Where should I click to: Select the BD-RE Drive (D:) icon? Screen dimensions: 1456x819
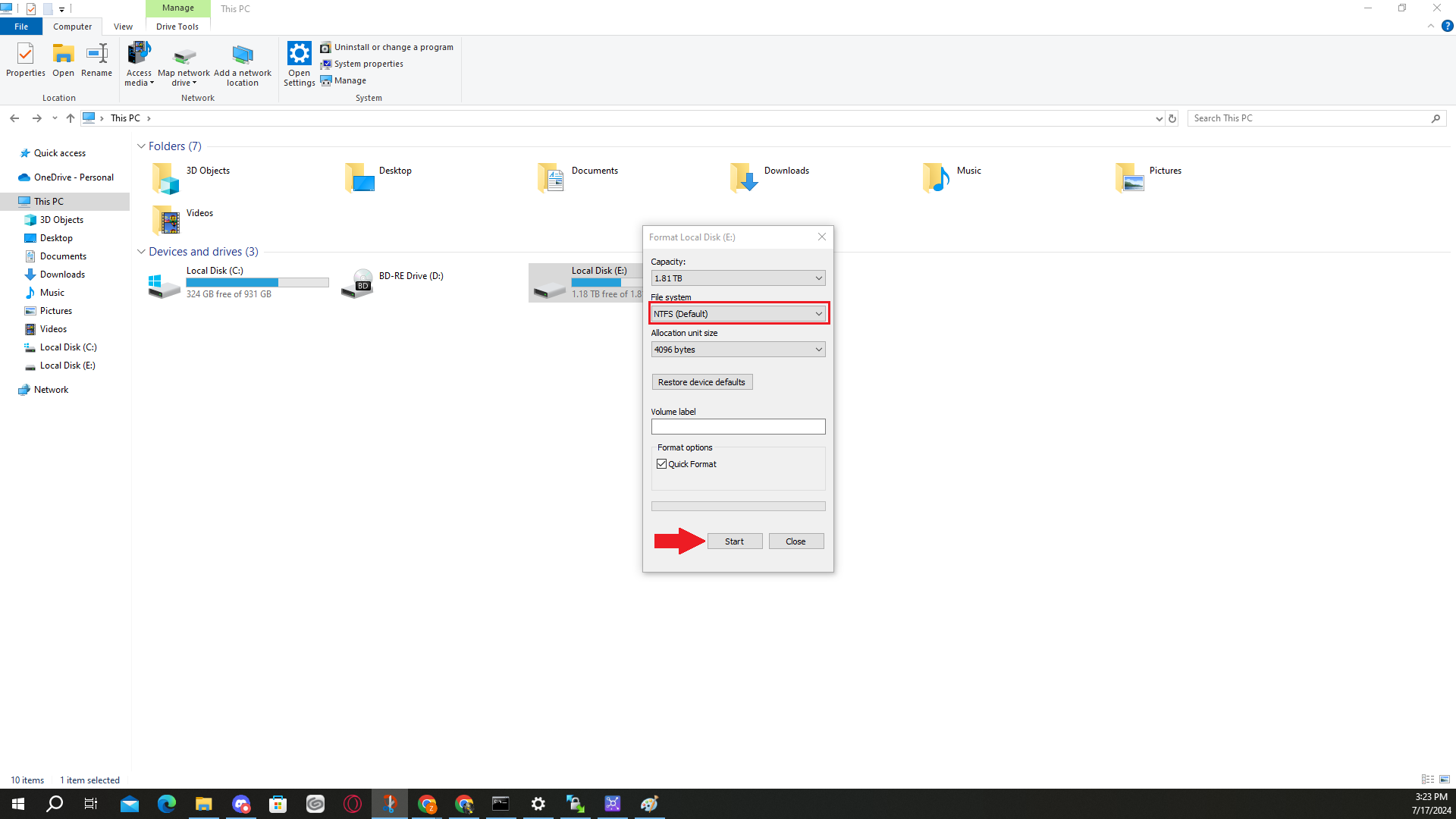click(358, 283)
